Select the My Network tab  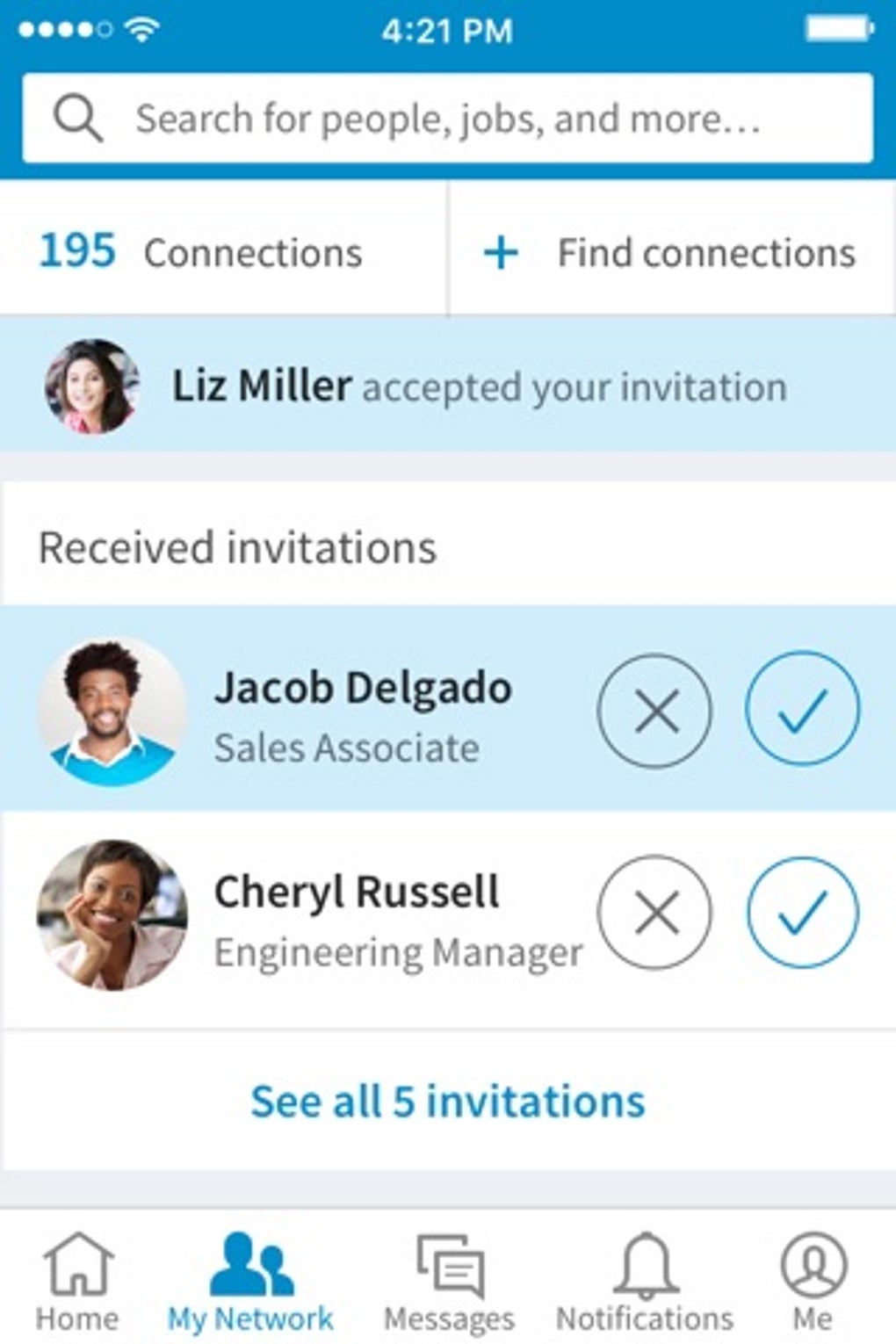pos(250,1280)
